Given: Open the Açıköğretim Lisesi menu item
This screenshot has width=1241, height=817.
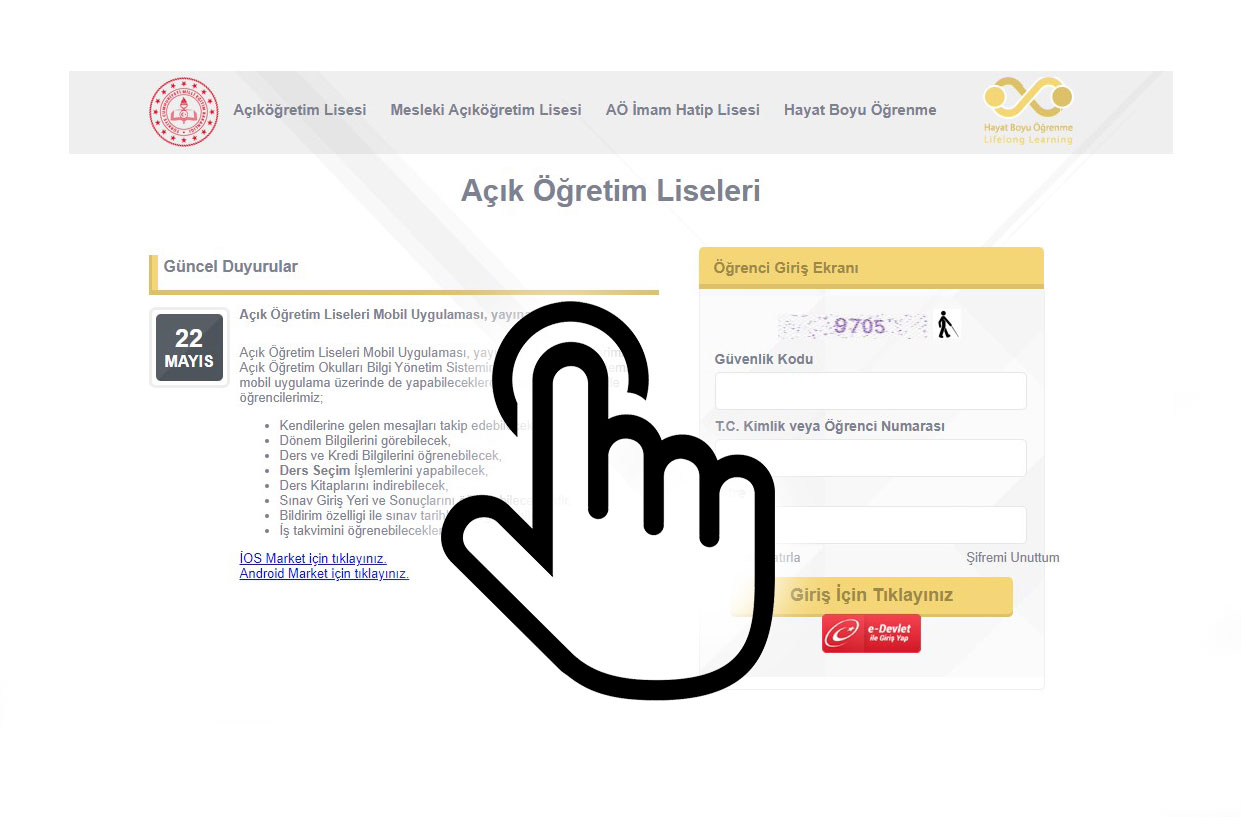Looking at the screenshot, I should (299, 110).
